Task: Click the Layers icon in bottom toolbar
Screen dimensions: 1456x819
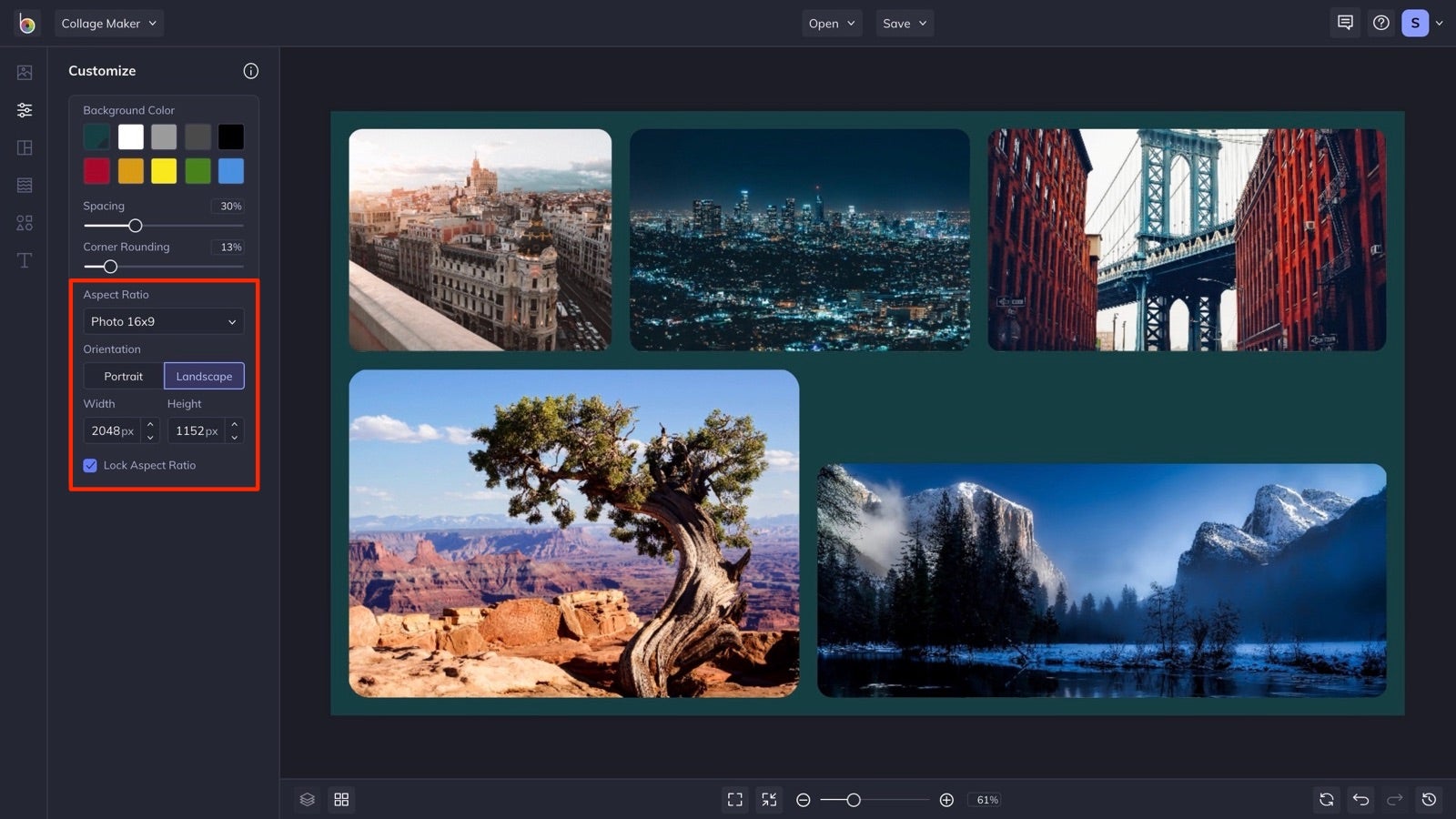Action: 307,799
